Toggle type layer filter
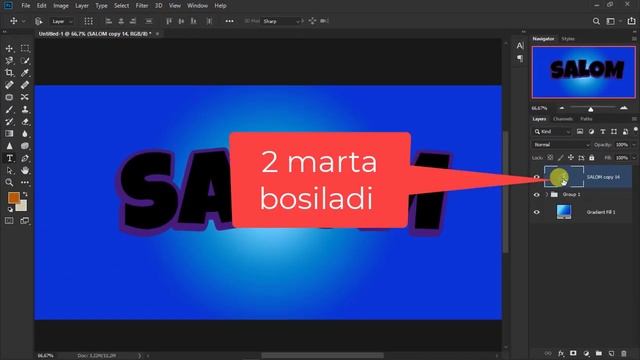 point(602,131)
